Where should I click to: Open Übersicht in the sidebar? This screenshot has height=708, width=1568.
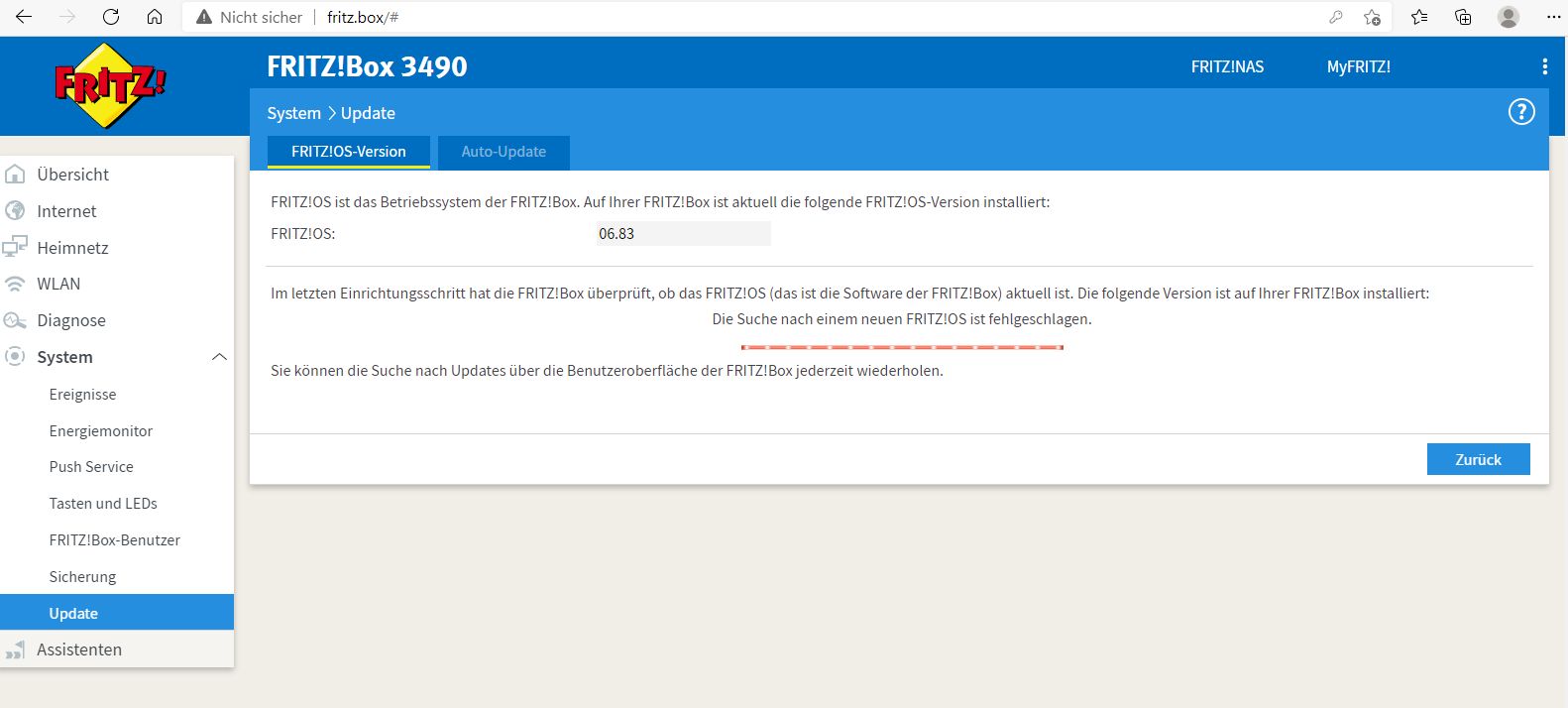pyautogui.click(x=72, y=175)
